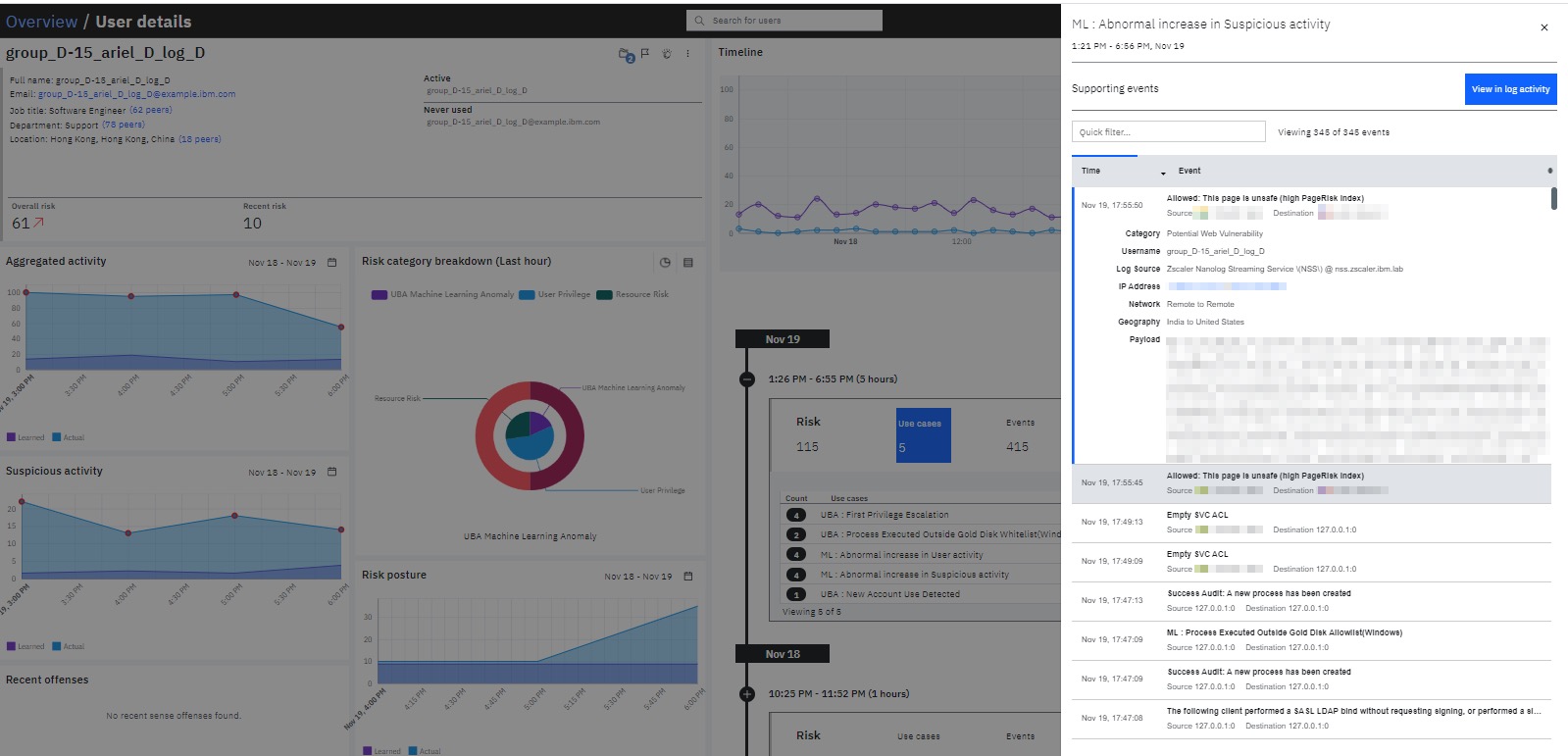Screen dimensions: 1568x756
Task: Click count badge for New Account Use Detected
Action: coord(796,594)
